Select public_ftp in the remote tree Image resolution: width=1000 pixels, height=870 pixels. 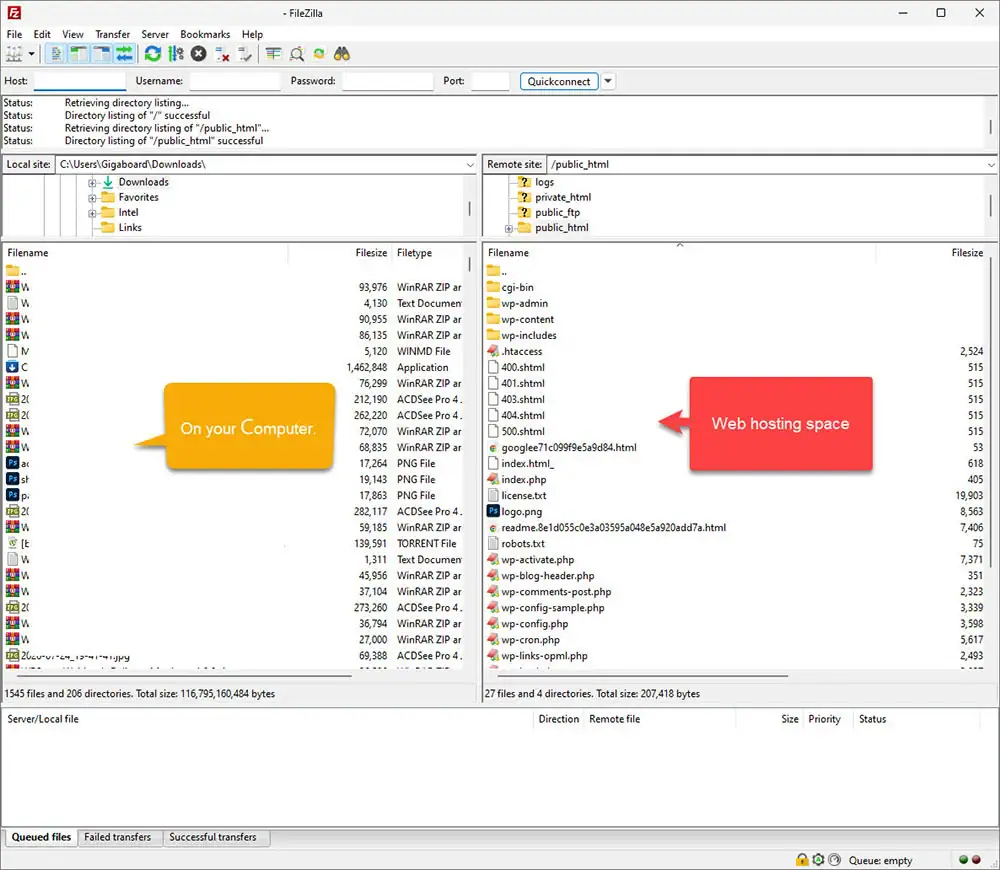[557, 212]
